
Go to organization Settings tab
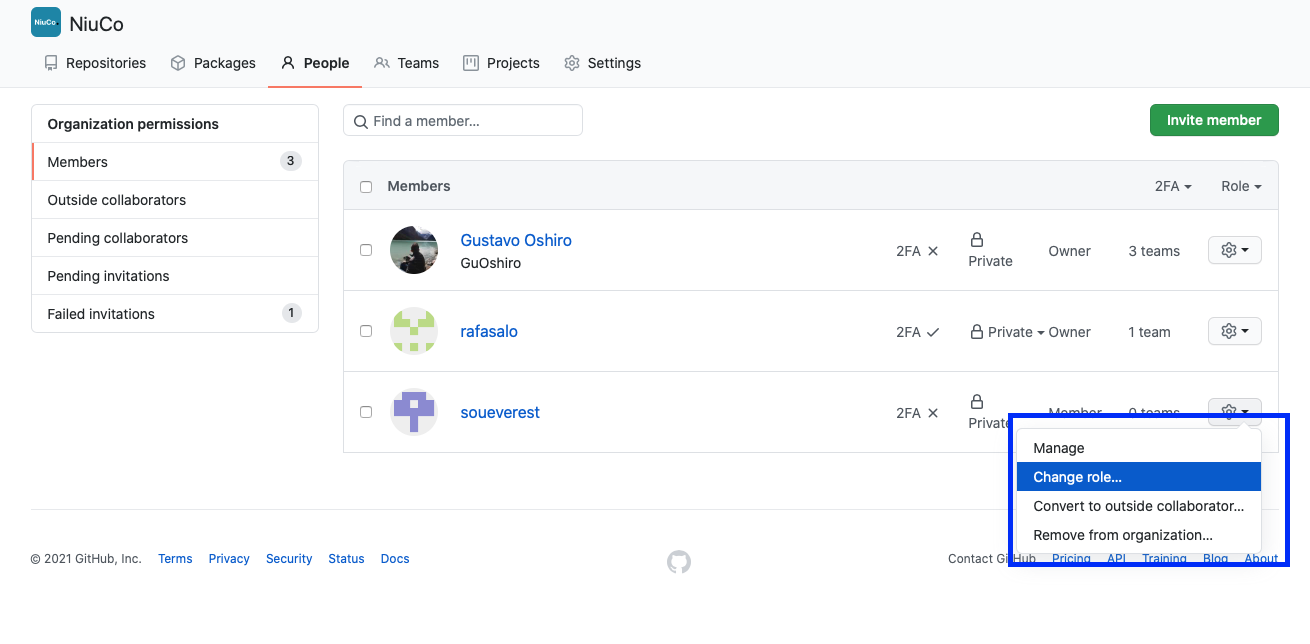coord(602,63)
